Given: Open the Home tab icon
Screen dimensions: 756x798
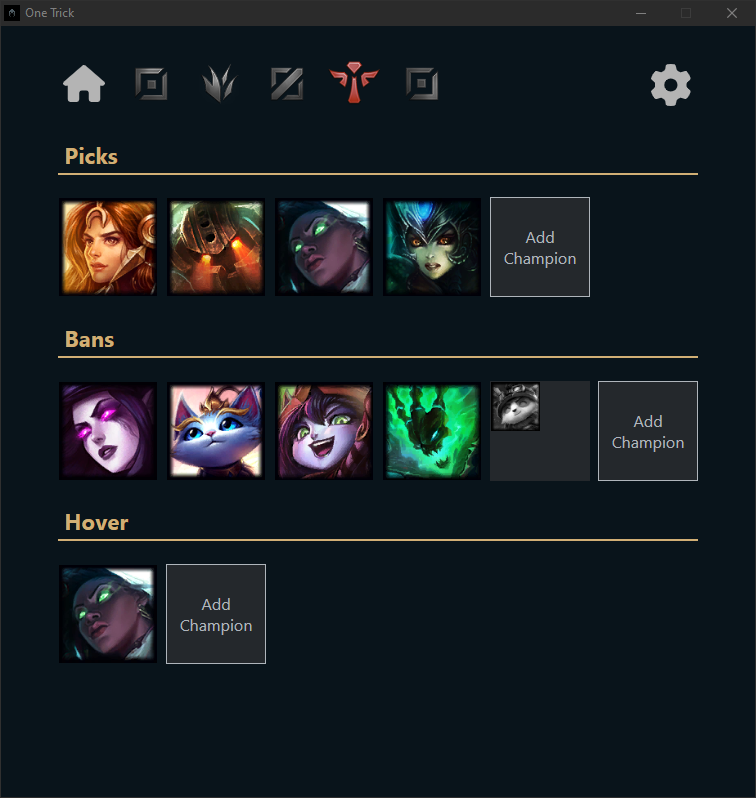Looking at the screenshot, I should pyautogui.click(x=84, y=83).
